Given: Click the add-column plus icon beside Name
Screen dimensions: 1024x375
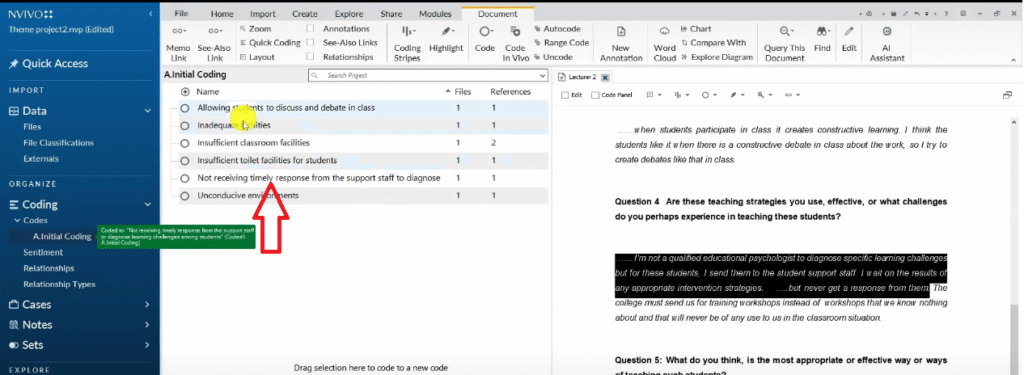Looking at the screenshot, I should tap(185, 92).
